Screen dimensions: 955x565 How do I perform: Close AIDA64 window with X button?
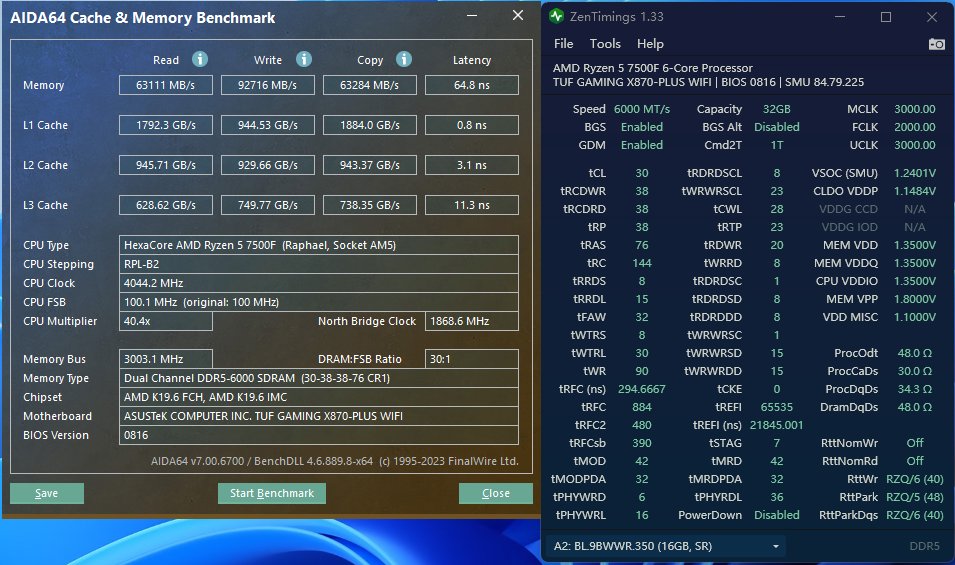point(518,16)
